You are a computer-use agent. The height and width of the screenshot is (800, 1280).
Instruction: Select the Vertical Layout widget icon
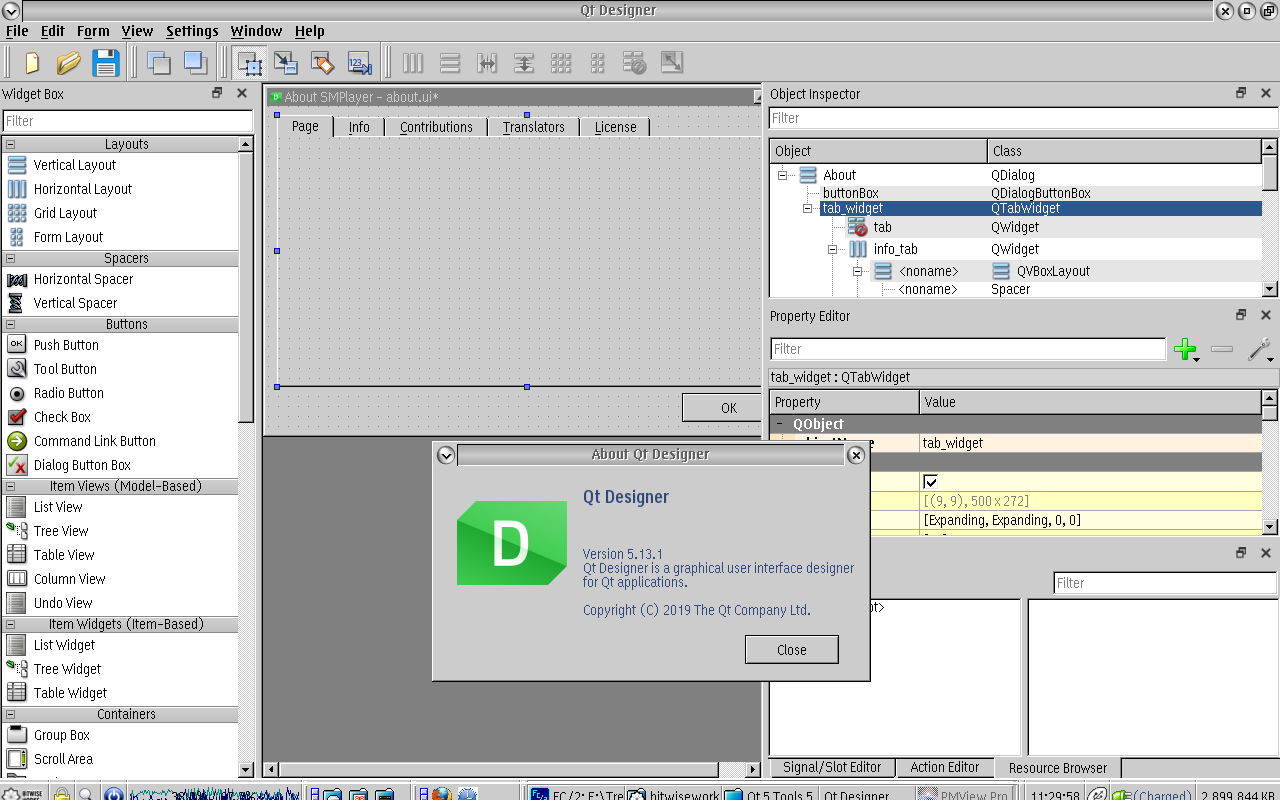[17, 165]
